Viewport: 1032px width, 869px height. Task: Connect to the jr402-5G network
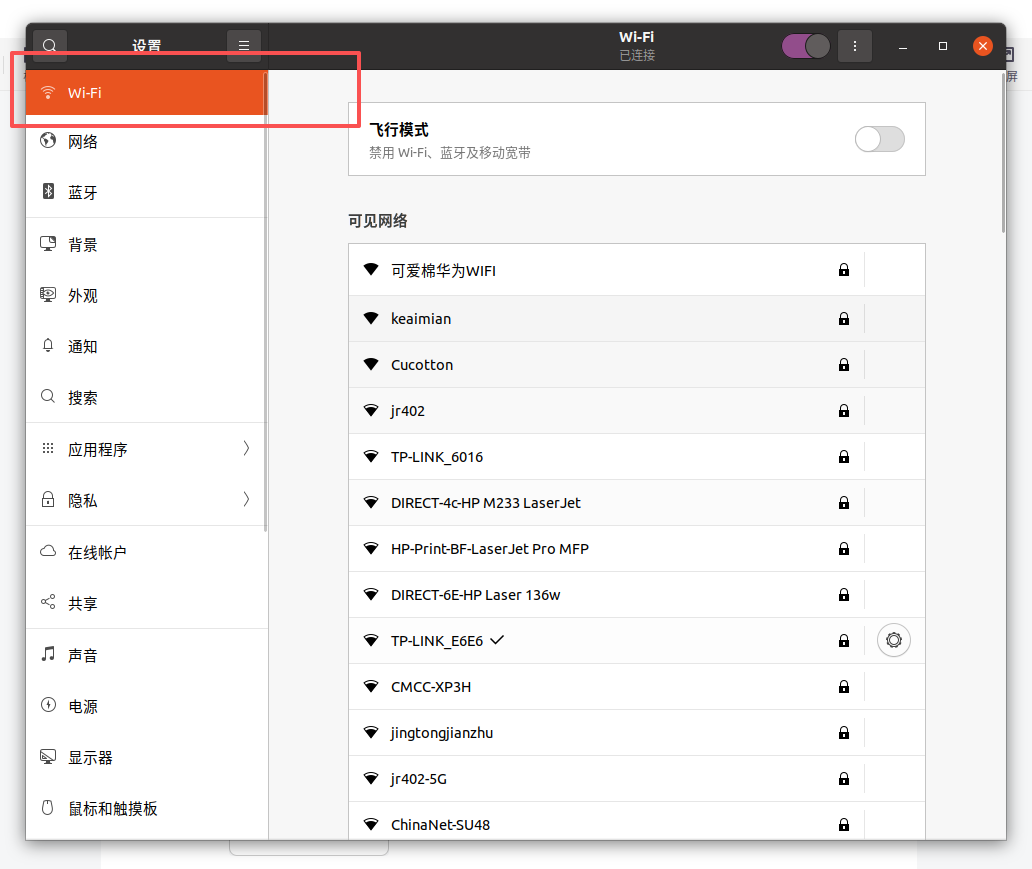[636, 779]
